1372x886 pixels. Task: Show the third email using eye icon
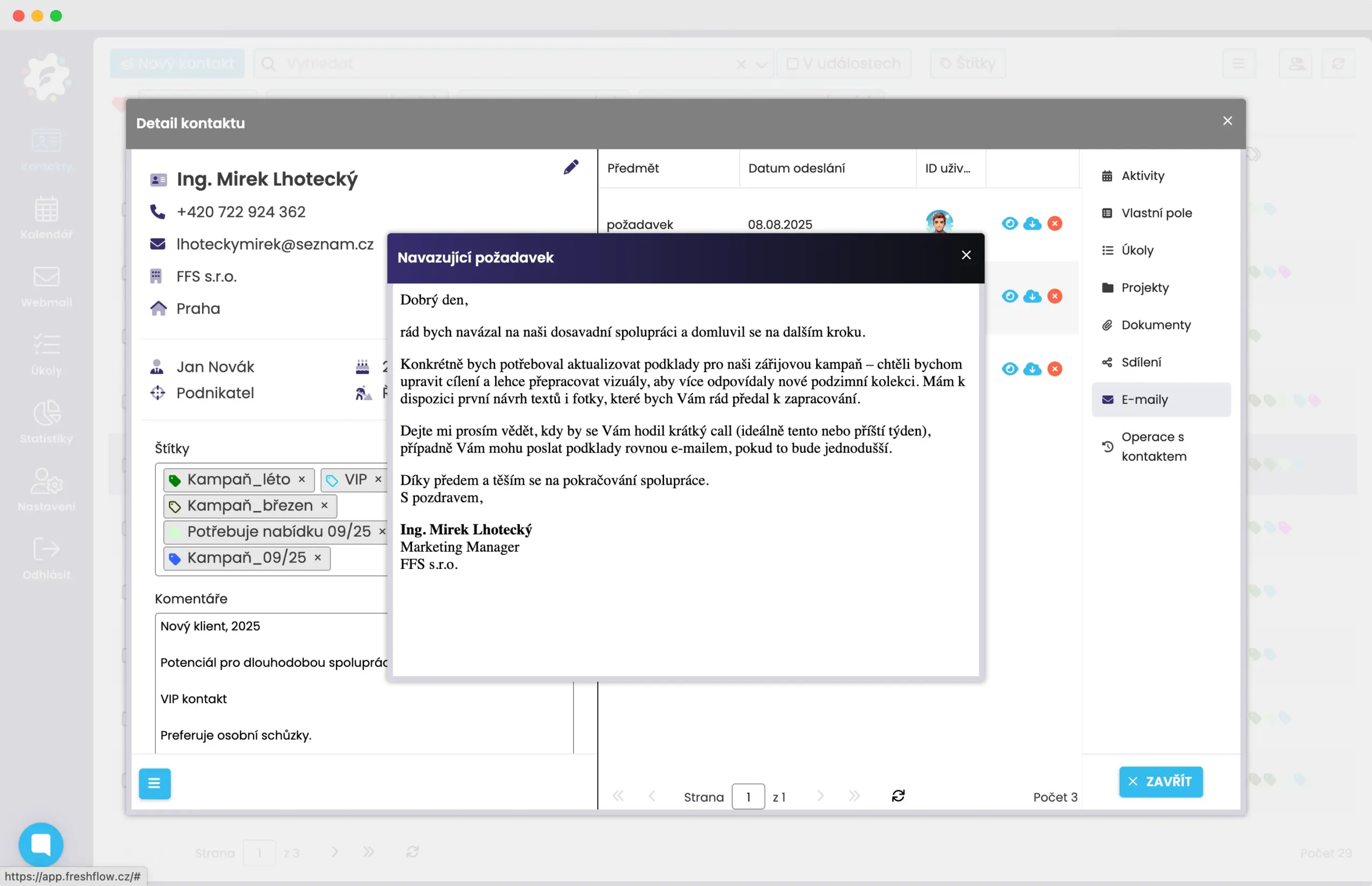click(x=1009, y=369)
